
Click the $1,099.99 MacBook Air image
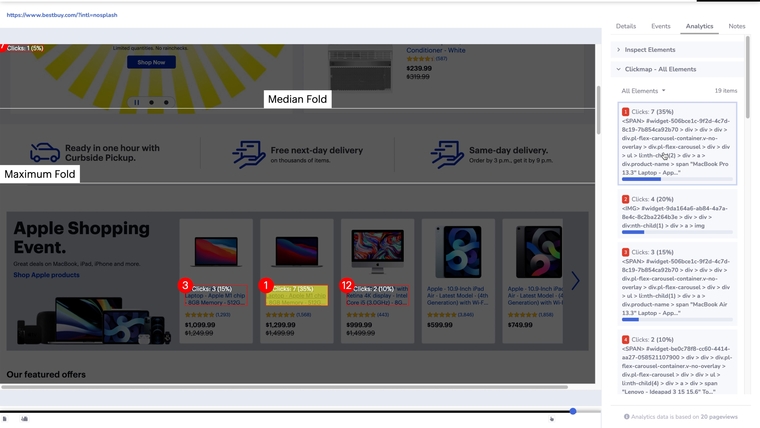tap(216, 252)
